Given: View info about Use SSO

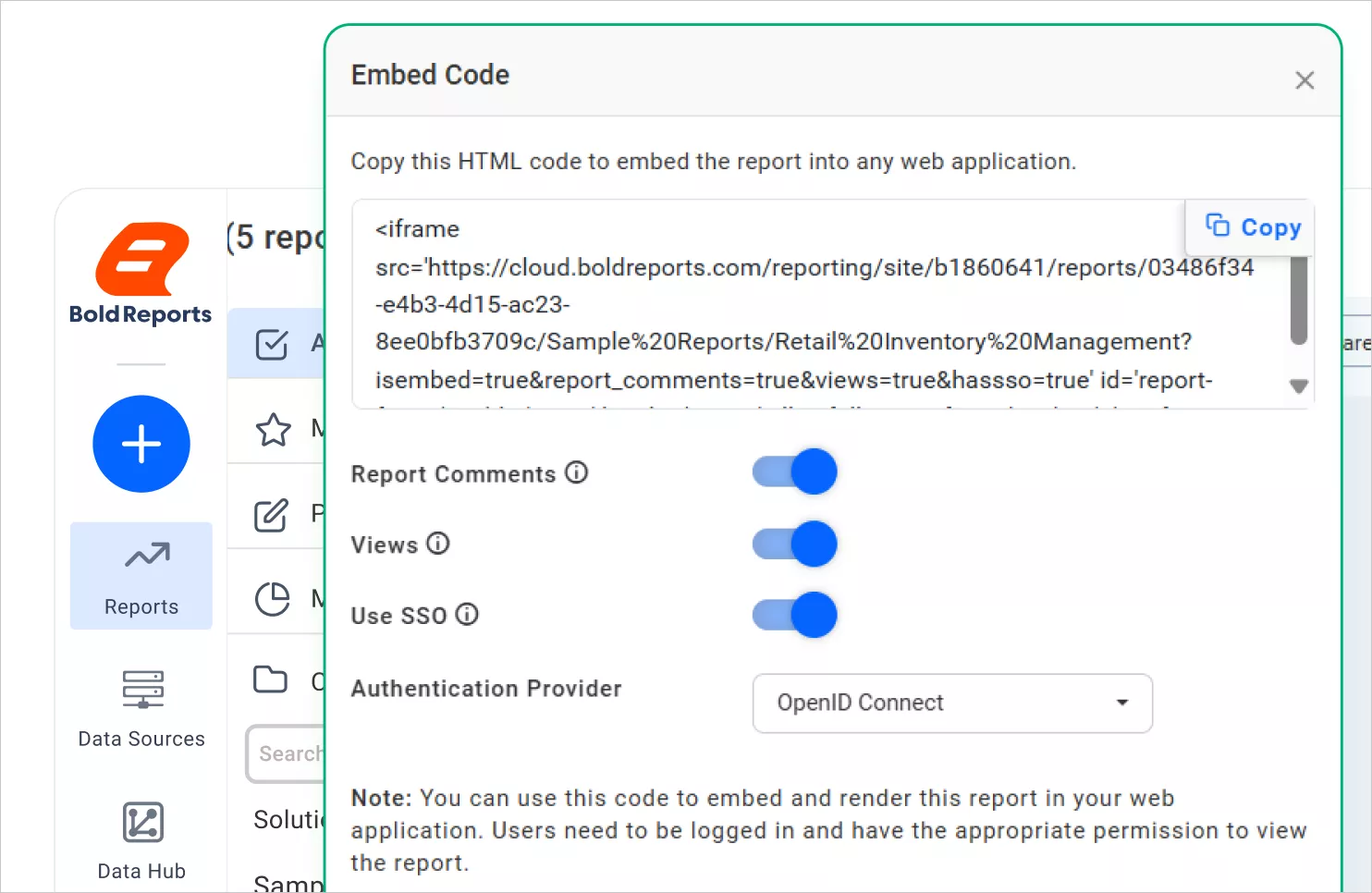Looking at the screenshot, I should pos(468,614).
